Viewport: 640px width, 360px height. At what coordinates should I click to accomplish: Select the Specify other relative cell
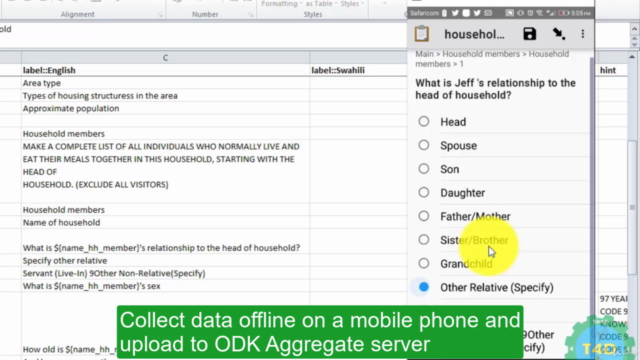click(x=165, y=260)
